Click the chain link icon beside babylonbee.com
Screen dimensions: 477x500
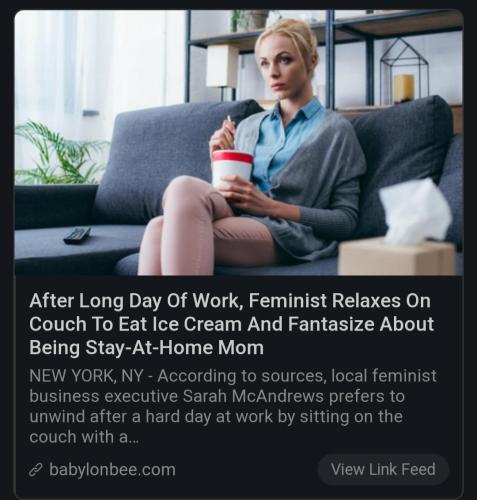pos(36,470)
